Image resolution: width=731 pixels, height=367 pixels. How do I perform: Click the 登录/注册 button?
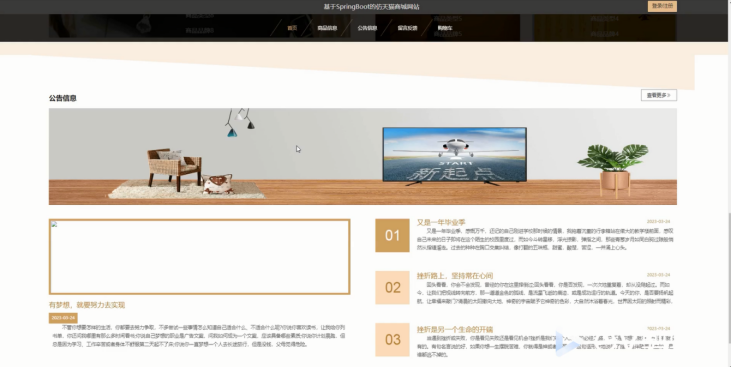tap(662, 6)
